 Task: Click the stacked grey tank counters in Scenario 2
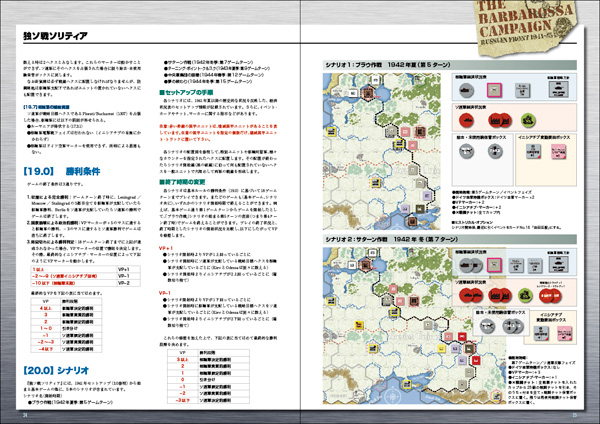471,265
